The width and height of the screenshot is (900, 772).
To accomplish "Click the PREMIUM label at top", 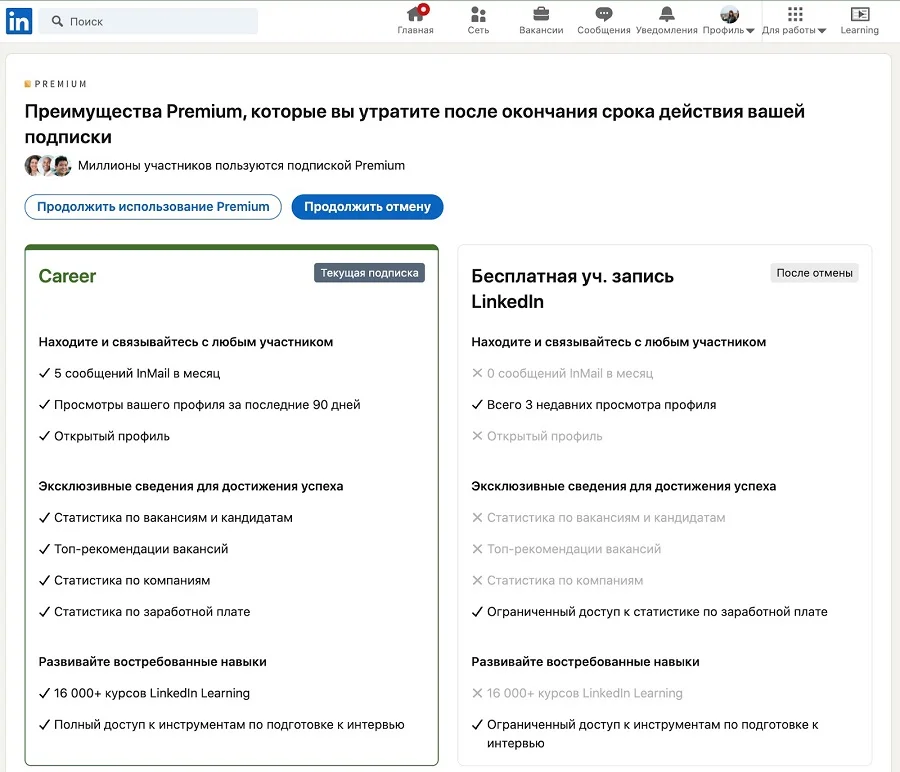I will (56, 84).
